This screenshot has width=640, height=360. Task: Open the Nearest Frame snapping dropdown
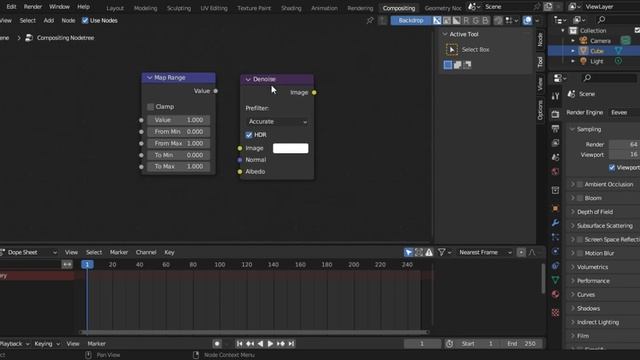(484, 252)
